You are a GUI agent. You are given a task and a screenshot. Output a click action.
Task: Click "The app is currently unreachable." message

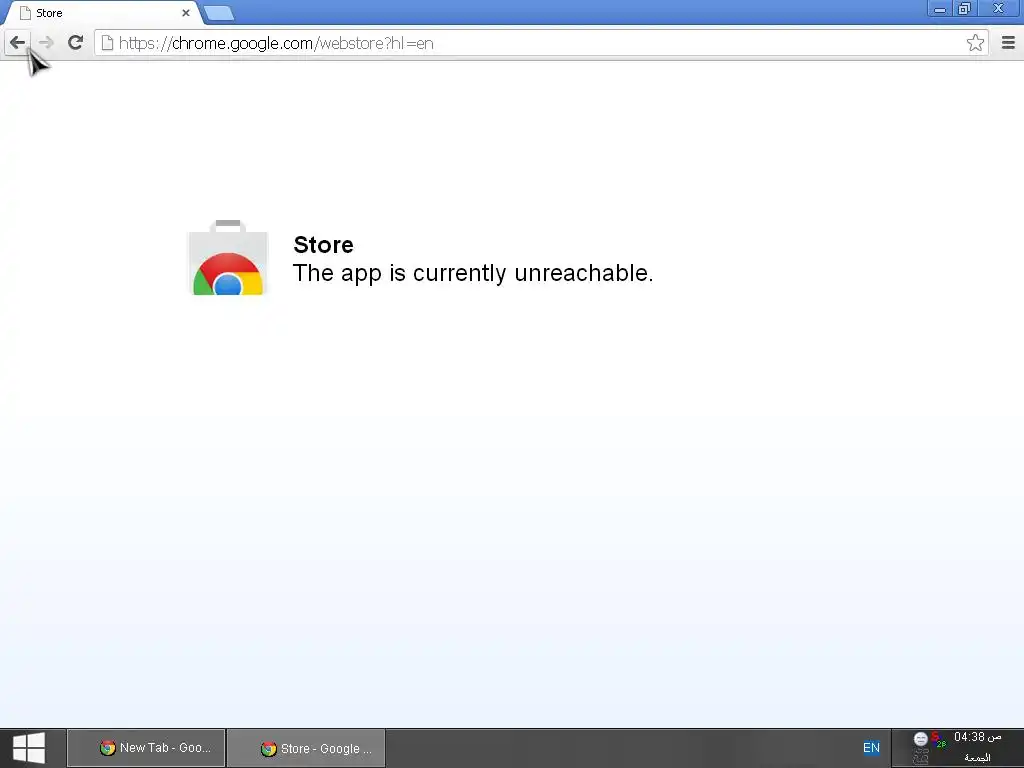[x=473, y=273]
